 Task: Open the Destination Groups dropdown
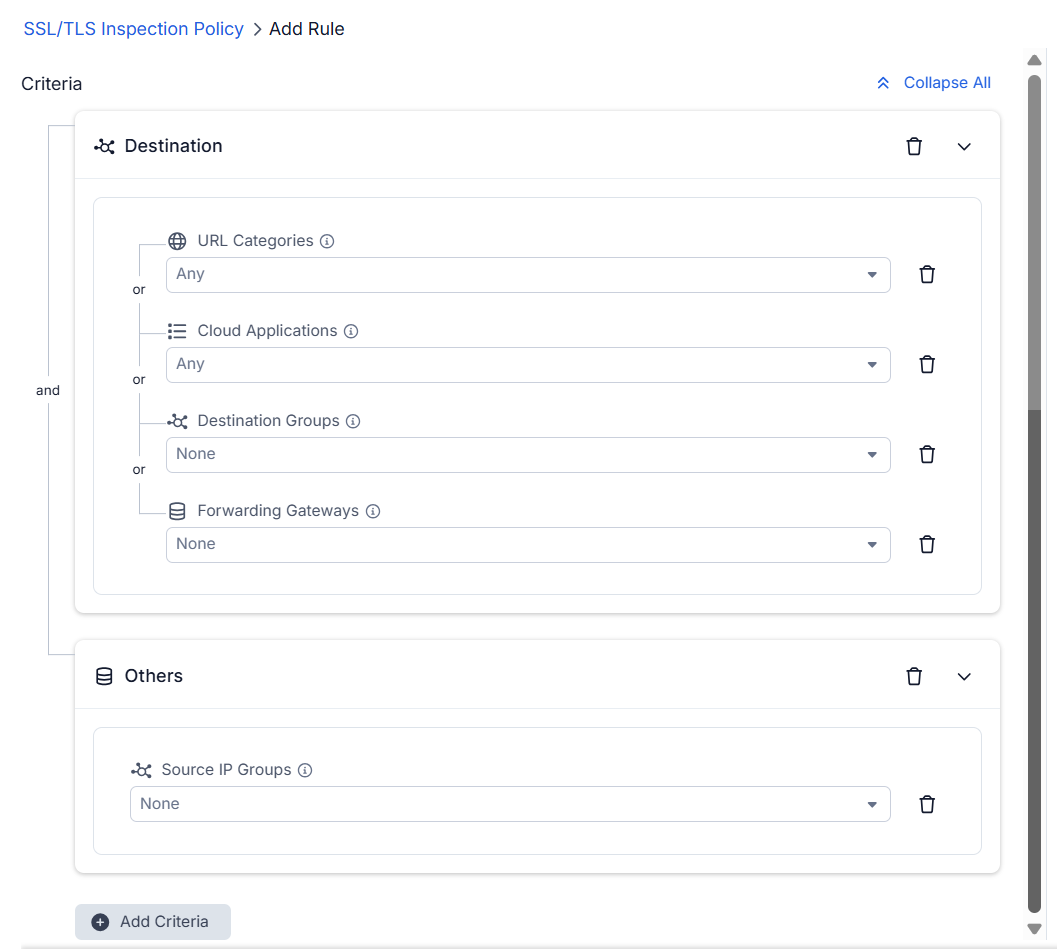pyautogui.click(x=528, y=454)
